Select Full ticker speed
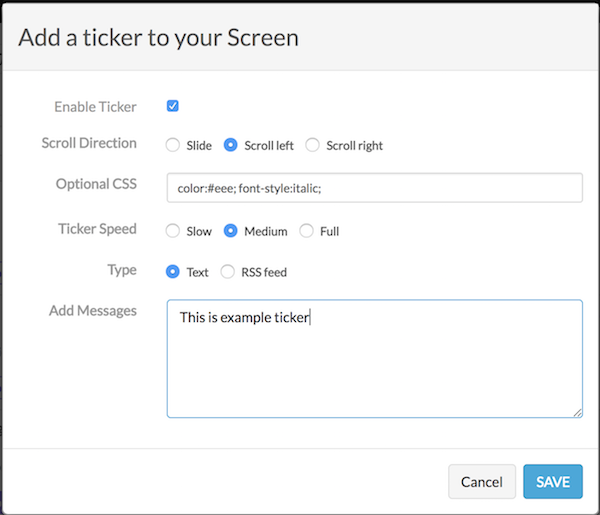Viewport: 600px width, 515px height. (x=306, y=231)
